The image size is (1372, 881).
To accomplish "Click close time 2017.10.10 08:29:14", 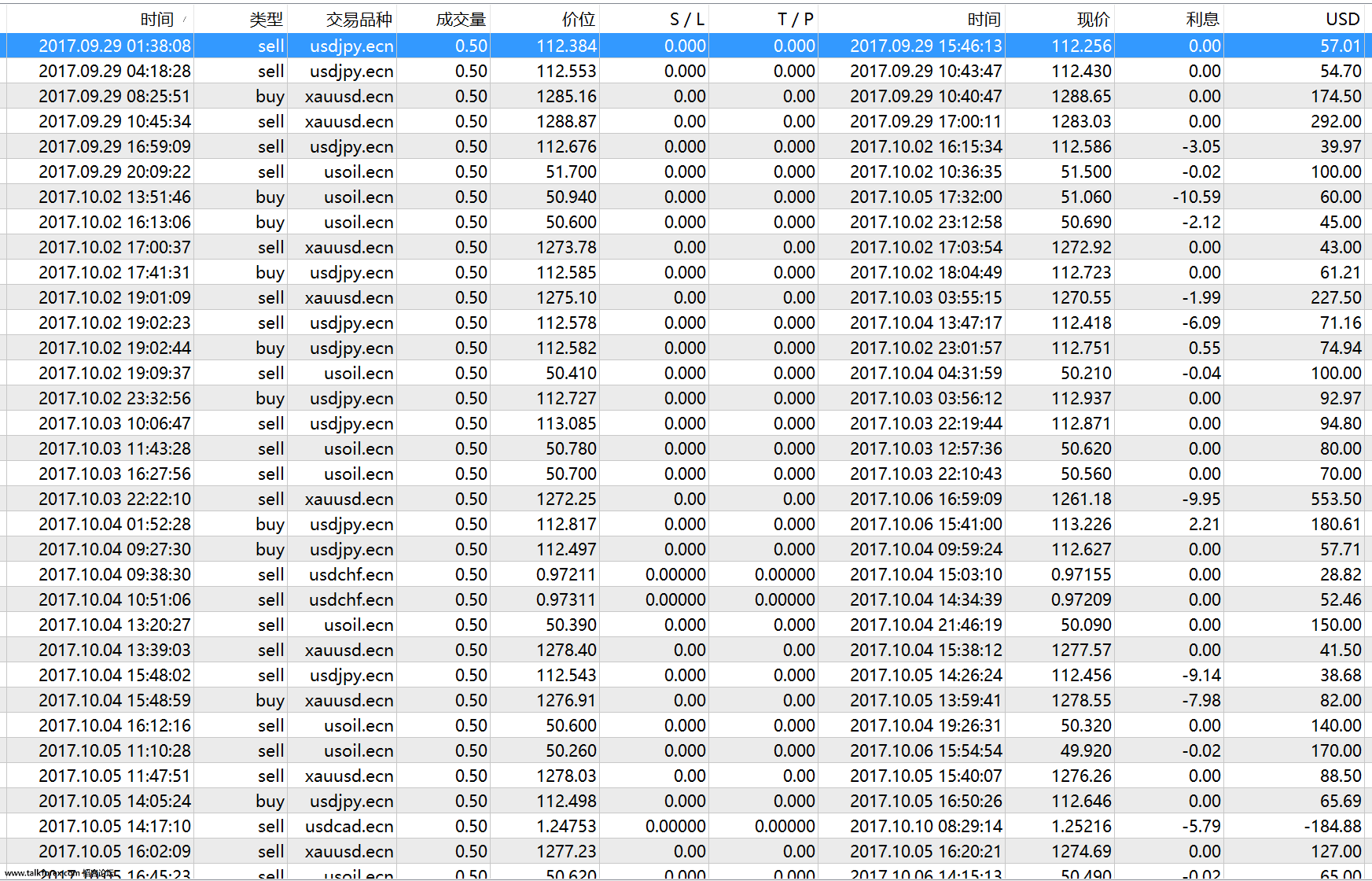I will pos(926,826).
